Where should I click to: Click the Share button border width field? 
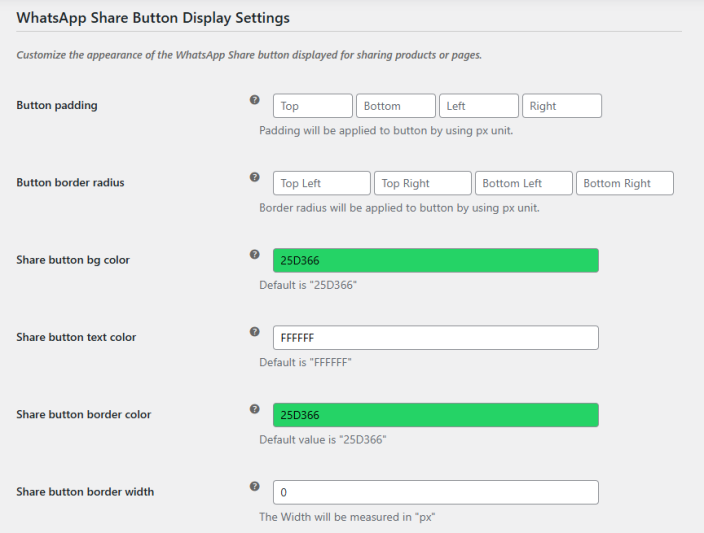click(x=436, y=492)
